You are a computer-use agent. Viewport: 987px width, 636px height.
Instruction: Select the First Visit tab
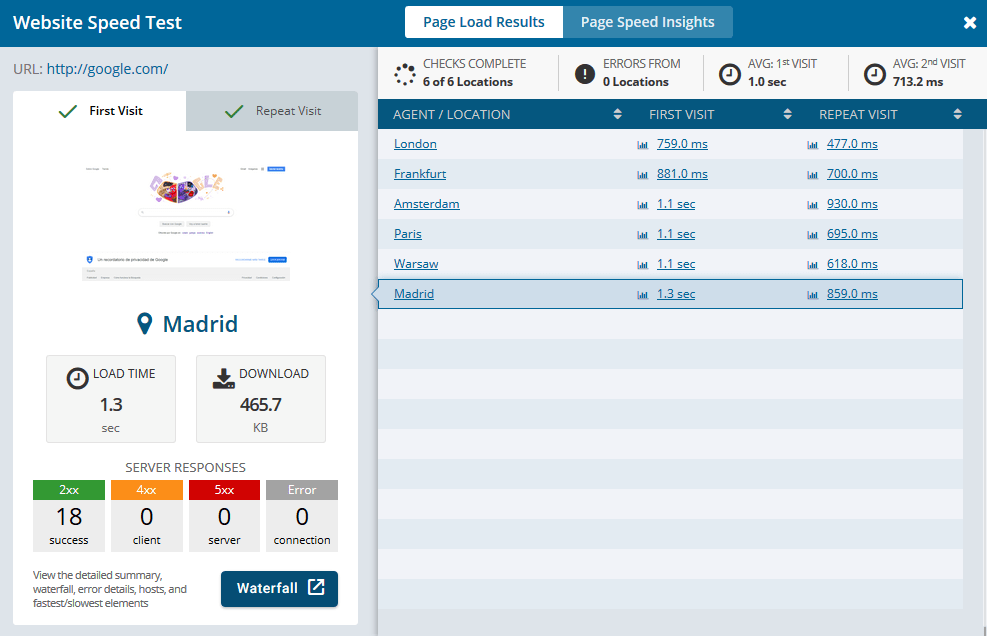click(99, 111)
